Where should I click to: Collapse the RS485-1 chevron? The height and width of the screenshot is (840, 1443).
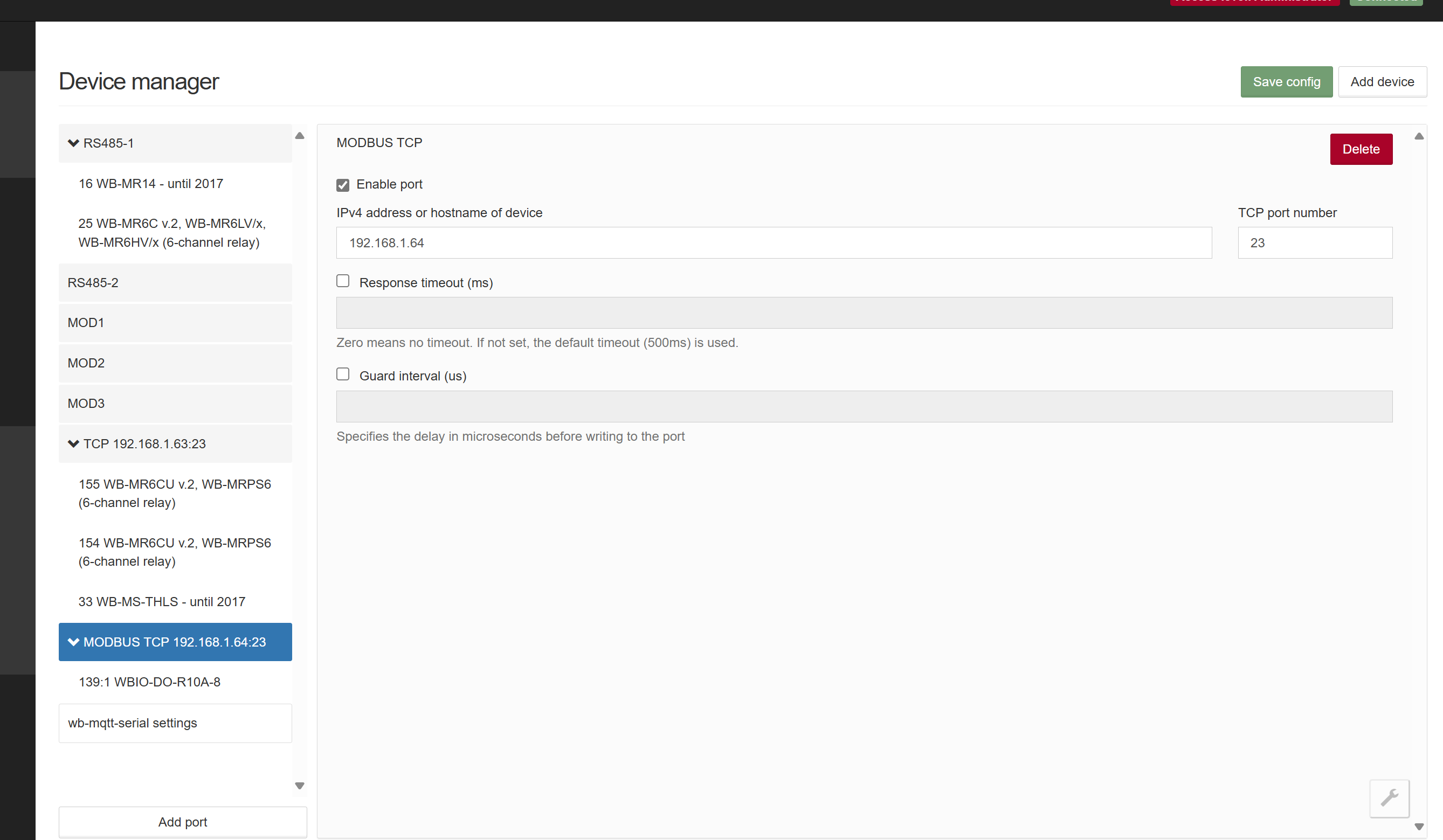click(73, 143)
